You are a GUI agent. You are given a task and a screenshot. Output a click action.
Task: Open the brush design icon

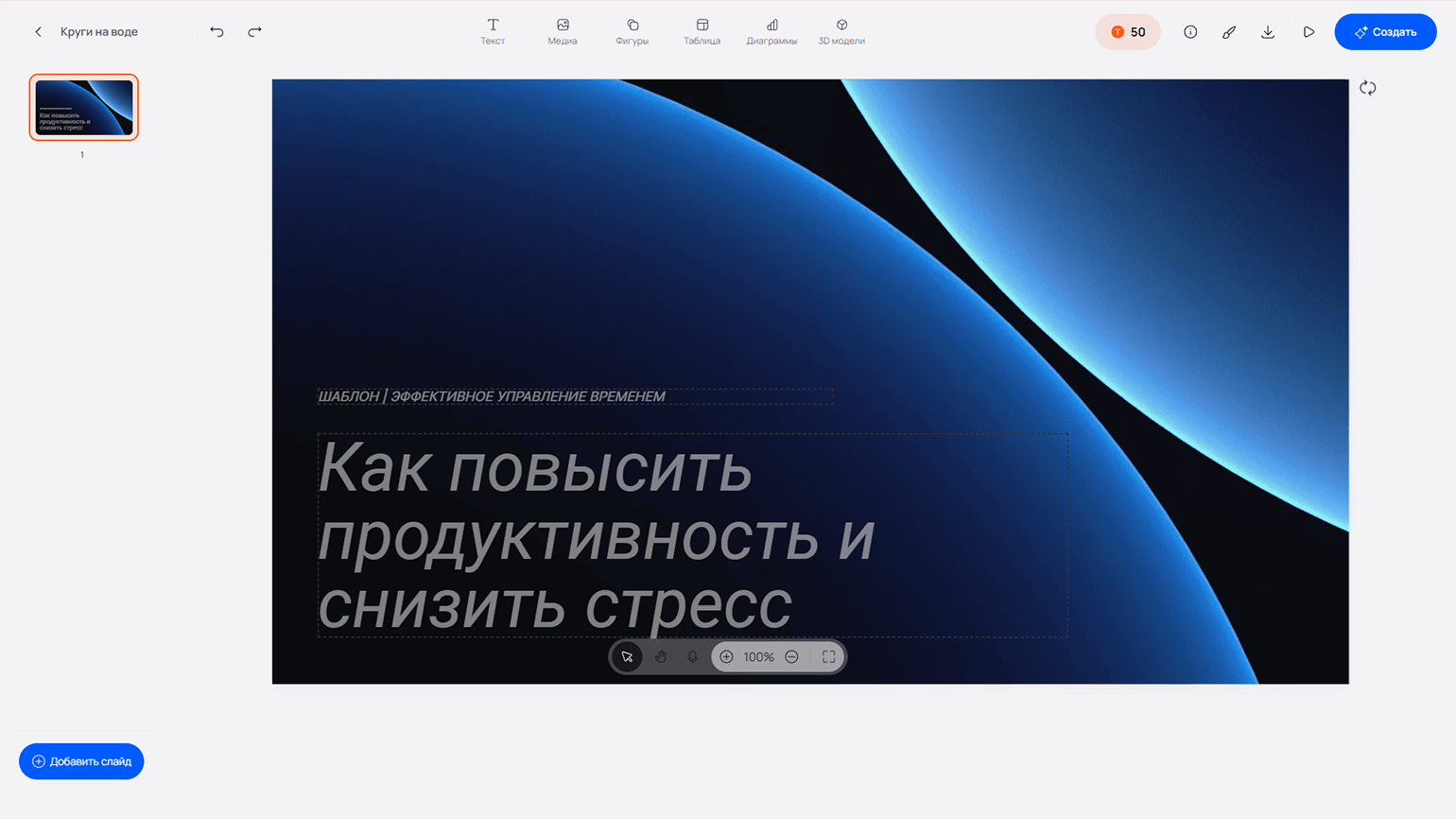(x=1229, y=32)
